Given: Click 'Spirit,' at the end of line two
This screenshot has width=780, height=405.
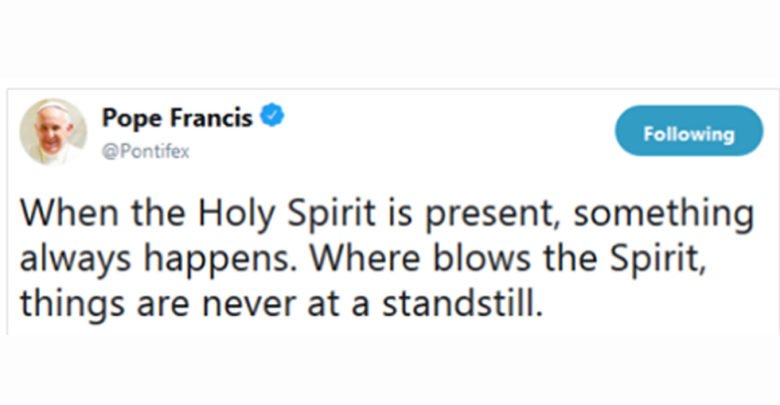Looking at the screenshot, I should pyautogui.click(x=658, y=258).
